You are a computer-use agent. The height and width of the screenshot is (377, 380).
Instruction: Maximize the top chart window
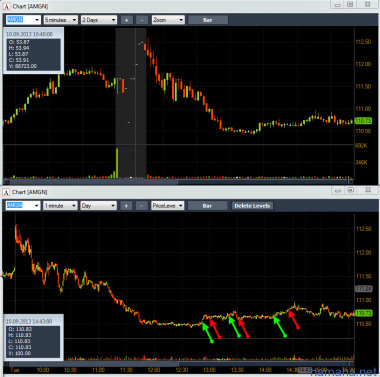(350, 4)
